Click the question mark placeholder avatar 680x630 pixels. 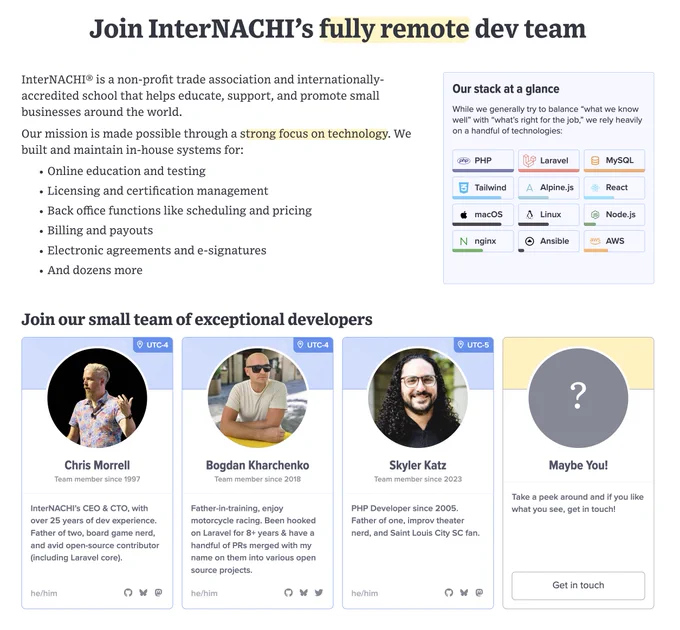578,398
